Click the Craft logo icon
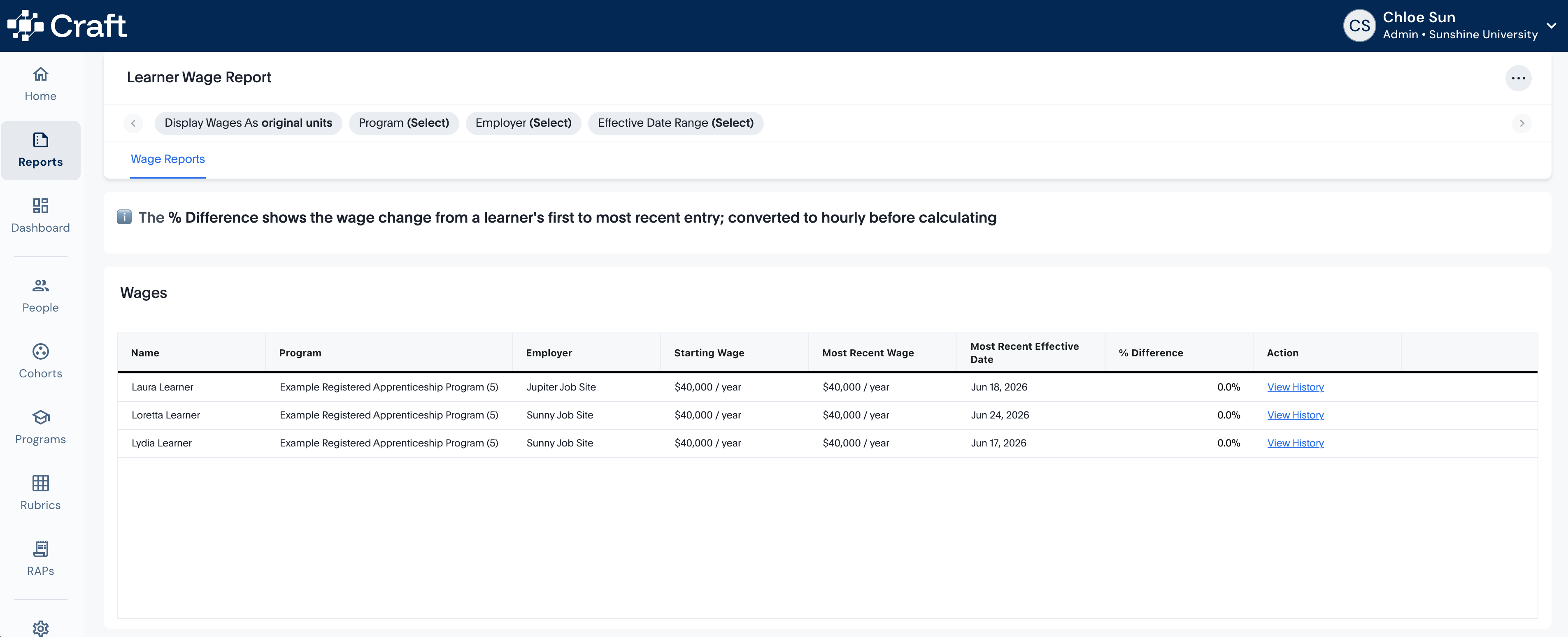The height and width of the screenshot is (637, 1568). (x=25, y=26)
